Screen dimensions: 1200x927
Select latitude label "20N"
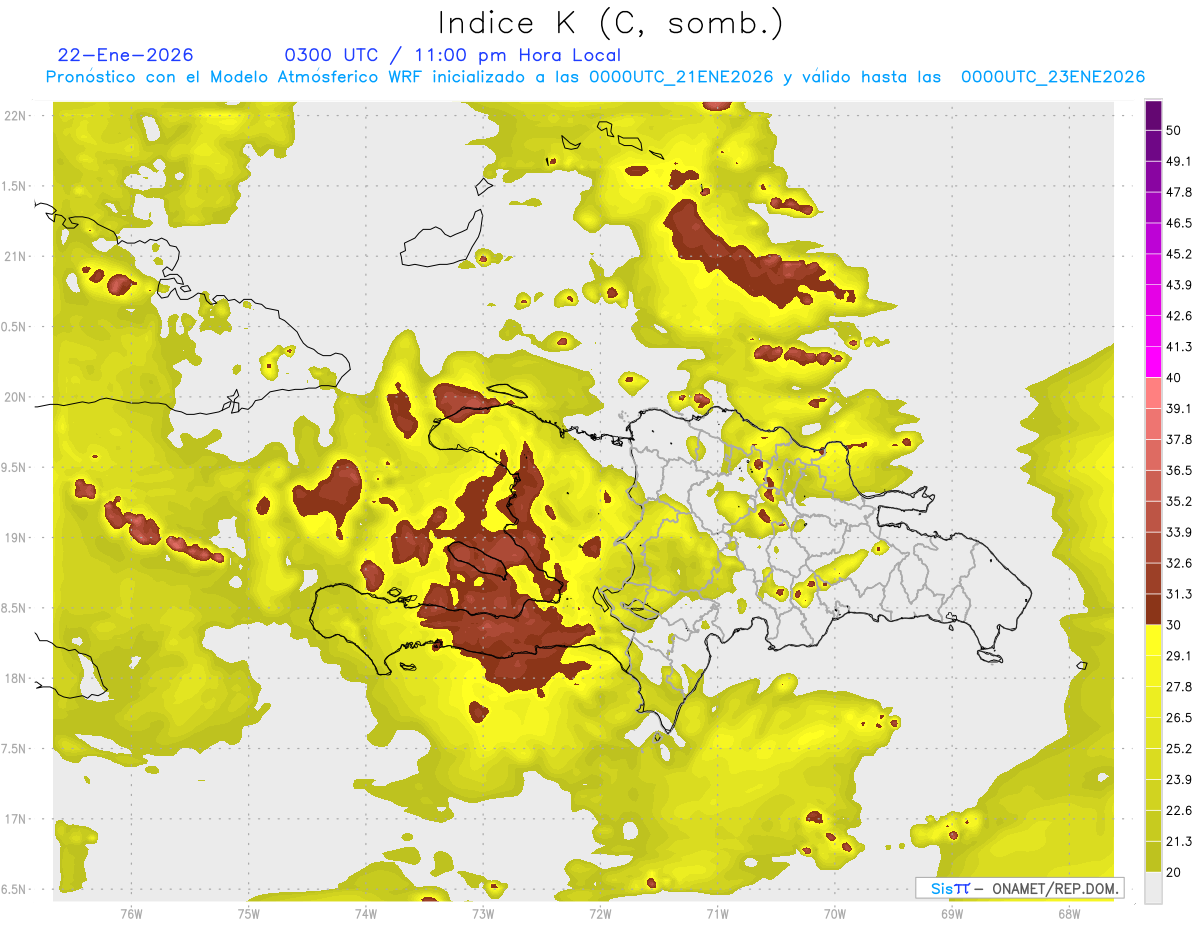point(15,397)
